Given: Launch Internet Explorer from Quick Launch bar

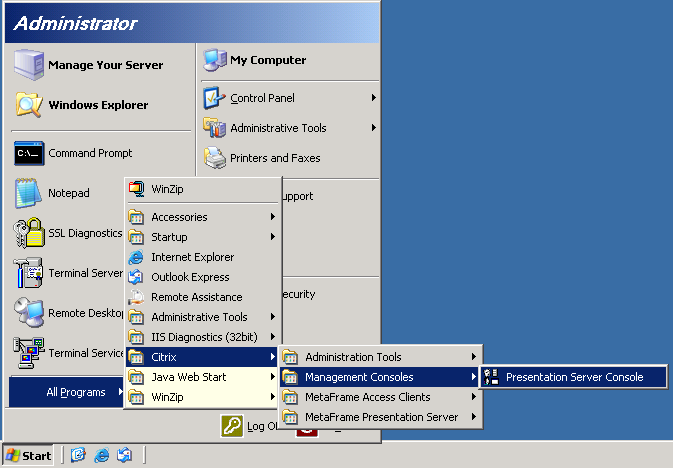Looking at the screenshot, I should 102,455.
